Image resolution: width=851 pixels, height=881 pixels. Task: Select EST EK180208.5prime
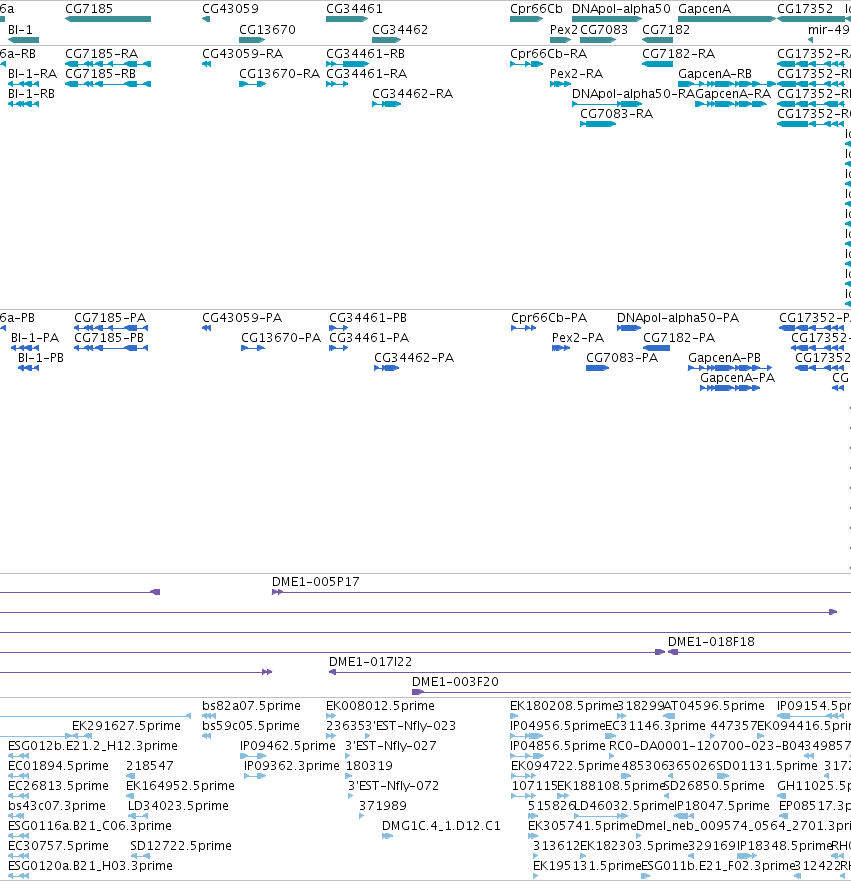(563, 706)
